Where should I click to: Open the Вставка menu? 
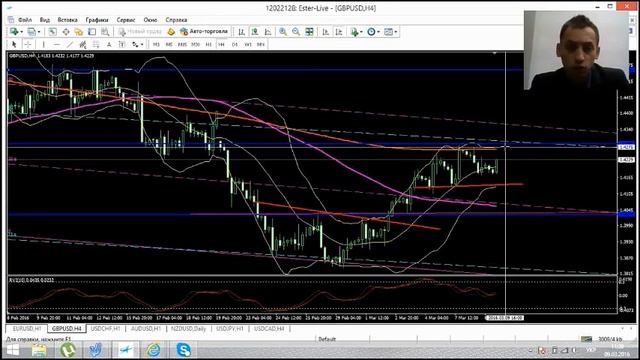point(67,20)
